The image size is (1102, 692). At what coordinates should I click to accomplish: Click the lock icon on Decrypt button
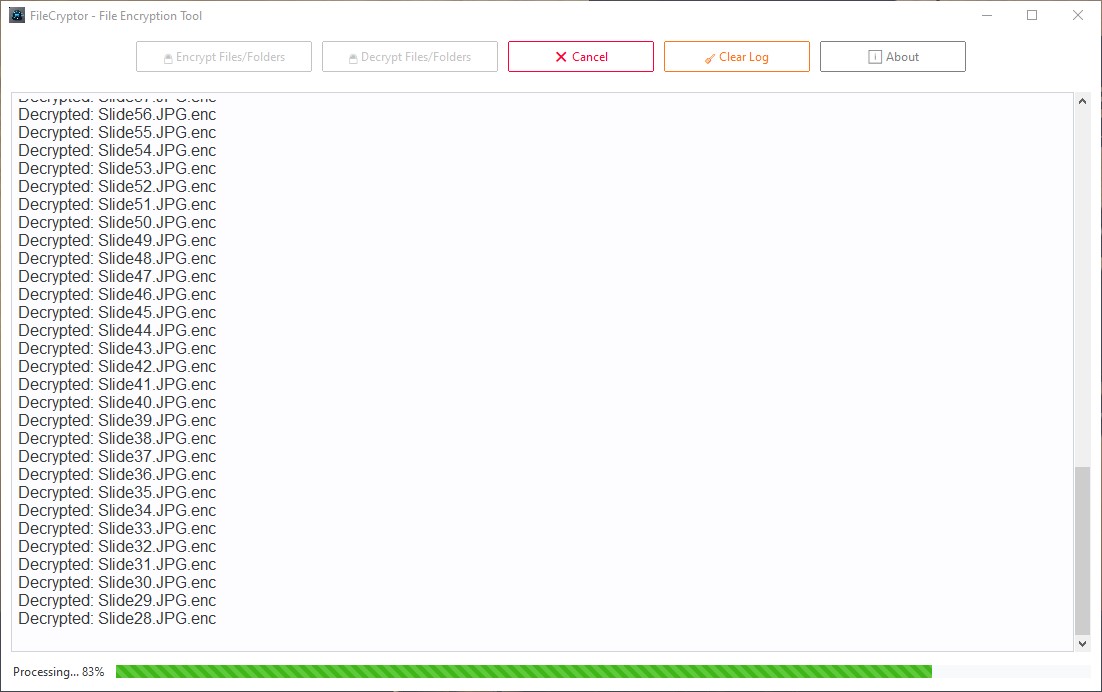353,58
